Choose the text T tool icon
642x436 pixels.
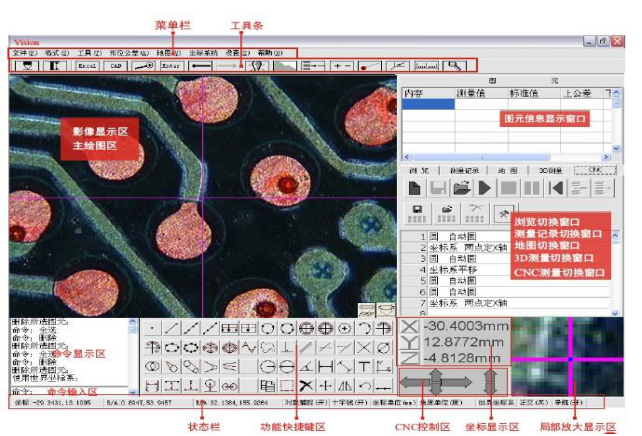point(364,366)
